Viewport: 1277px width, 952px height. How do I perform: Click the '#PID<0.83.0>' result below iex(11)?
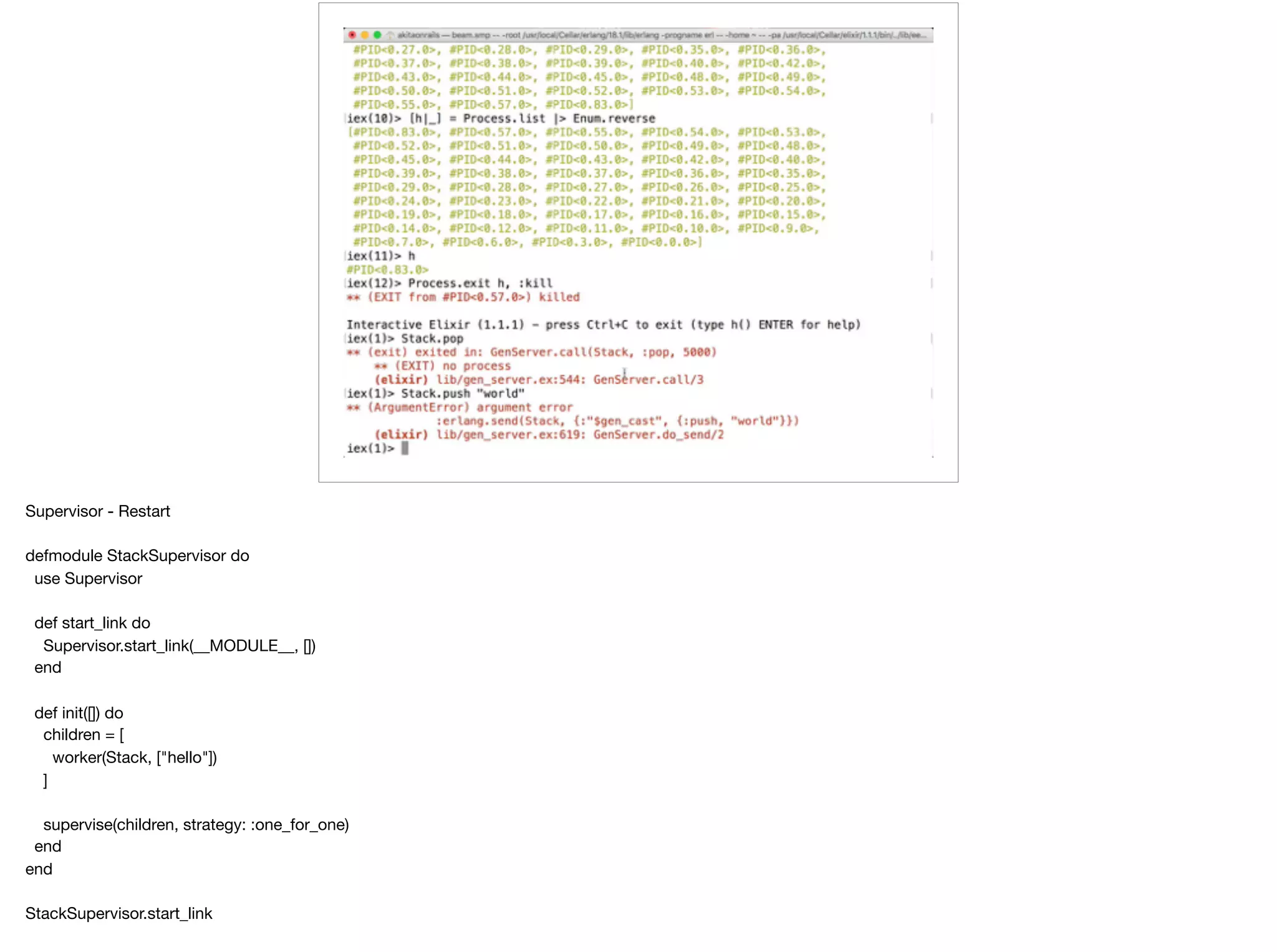tap(388, 270)
